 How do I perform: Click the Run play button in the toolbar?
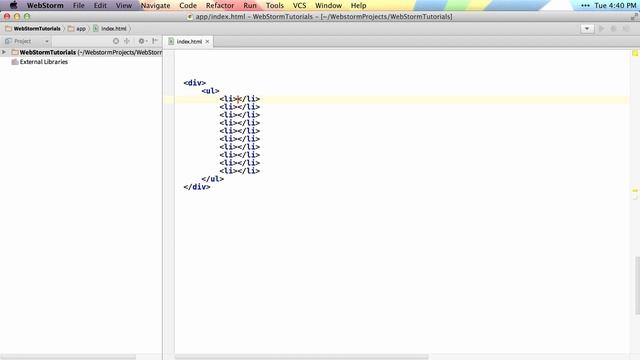pyautogui.click(x=601, y=29)
